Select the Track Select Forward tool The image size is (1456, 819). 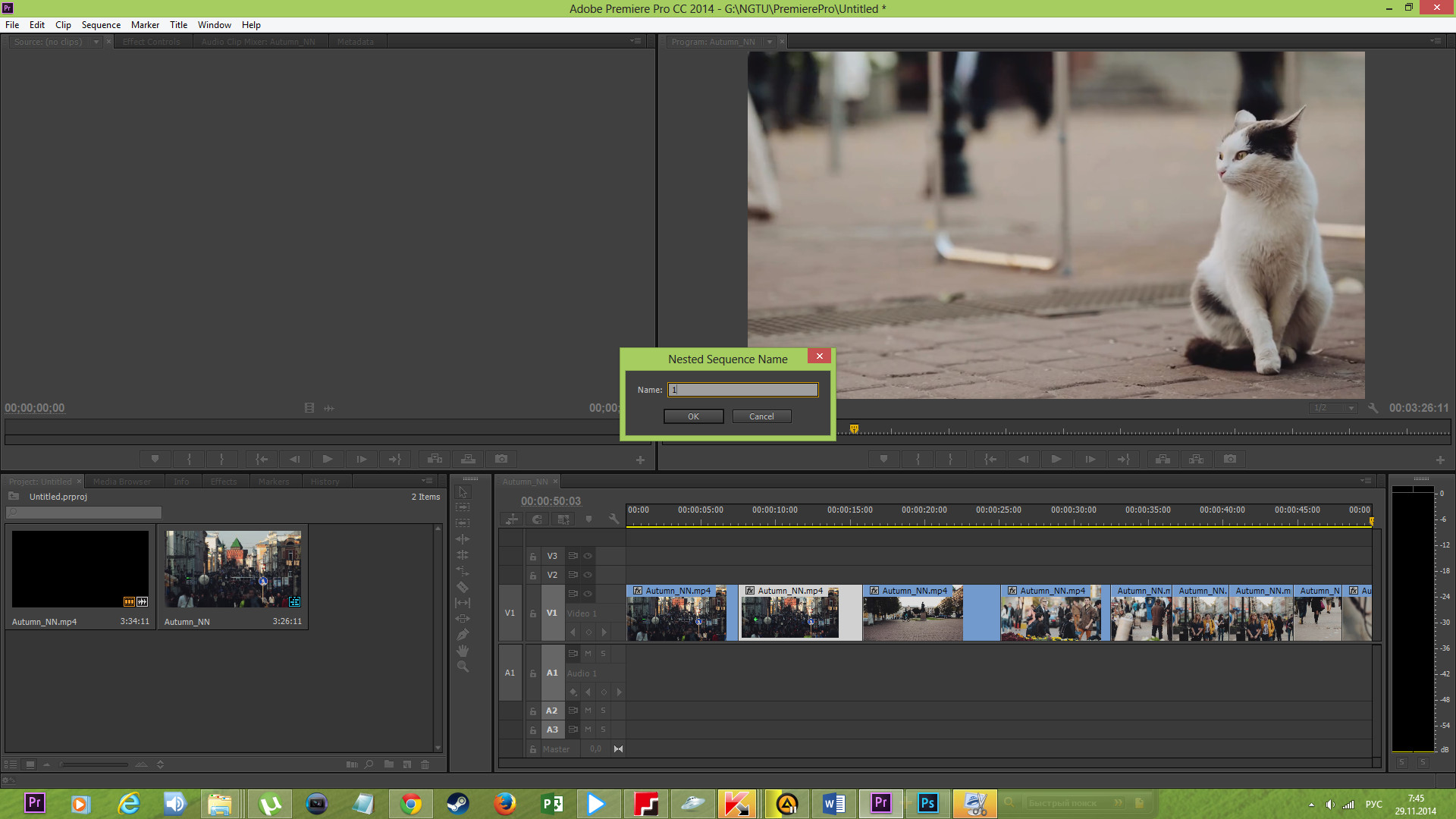(x=463, y=507)
